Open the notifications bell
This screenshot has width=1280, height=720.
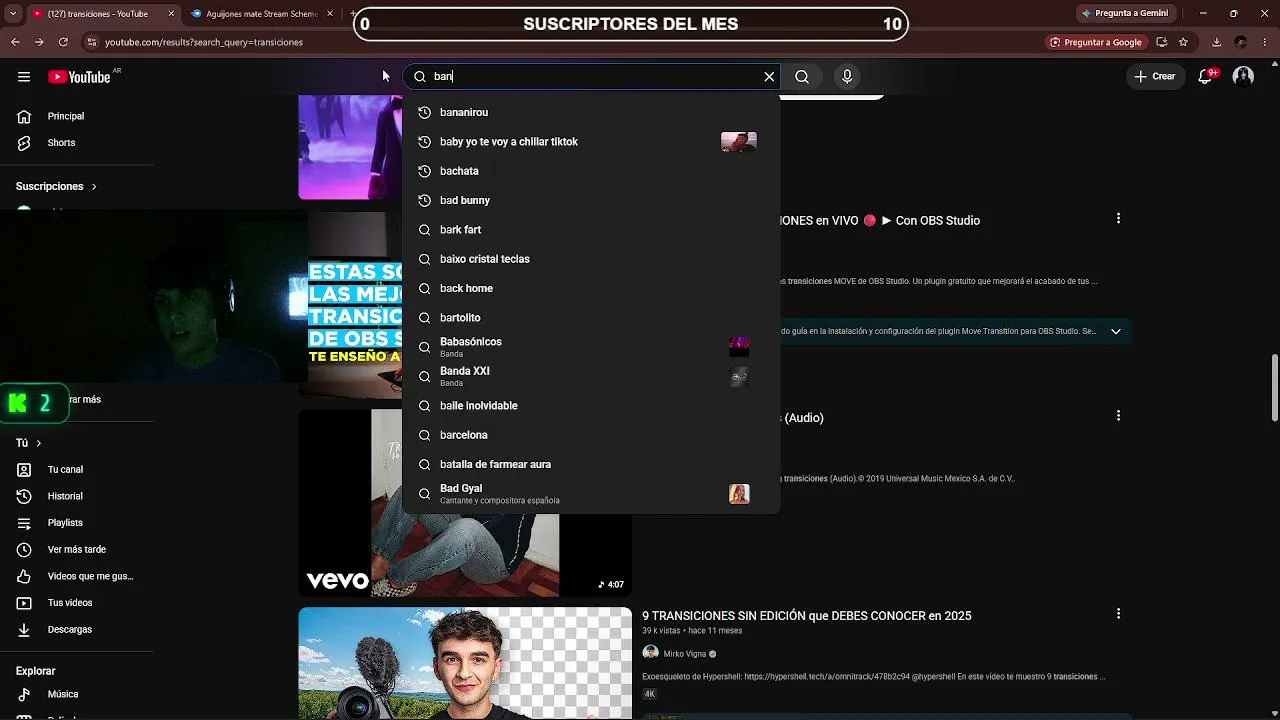[x=1207, y=77]
